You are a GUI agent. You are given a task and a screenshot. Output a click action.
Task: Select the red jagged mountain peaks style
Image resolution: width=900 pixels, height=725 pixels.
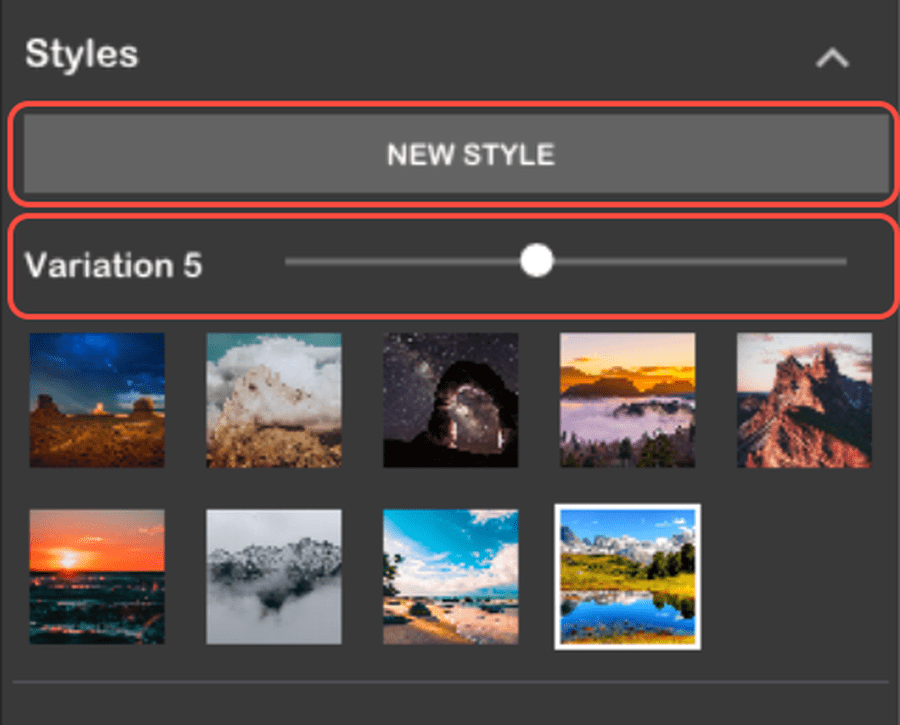804,400
